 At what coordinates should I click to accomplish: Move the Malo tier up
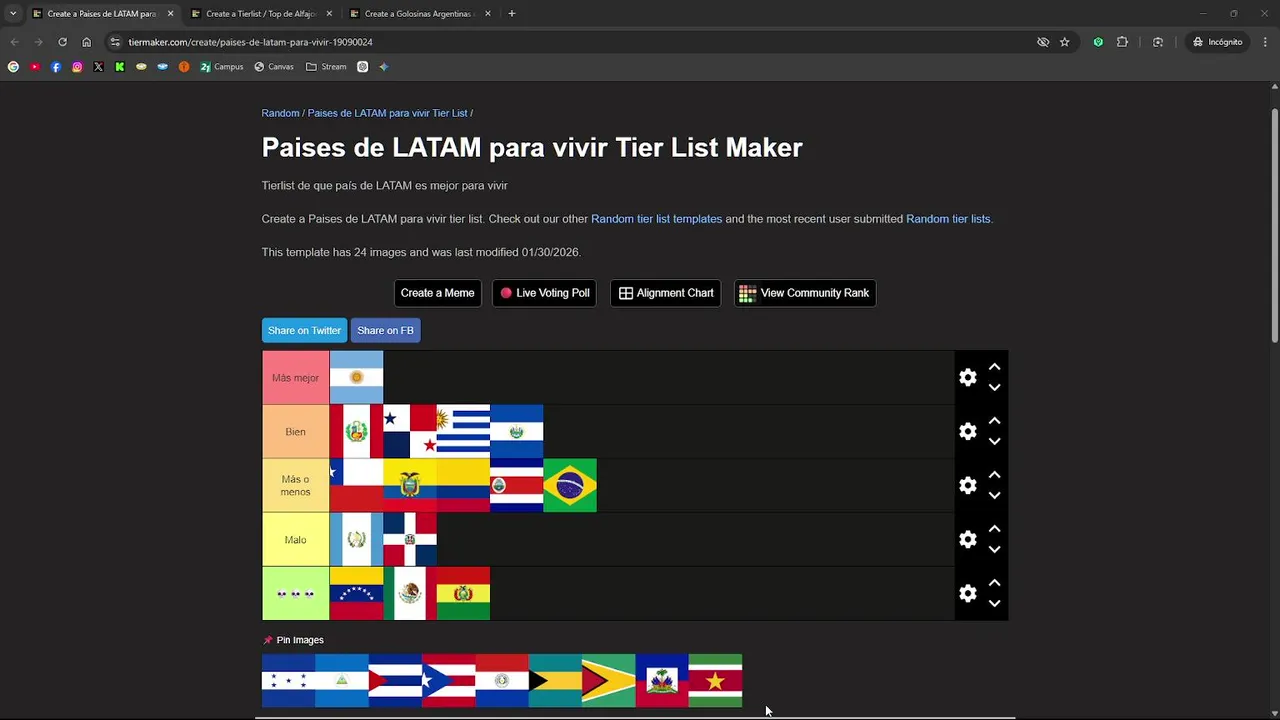click(x=994, y=529)
